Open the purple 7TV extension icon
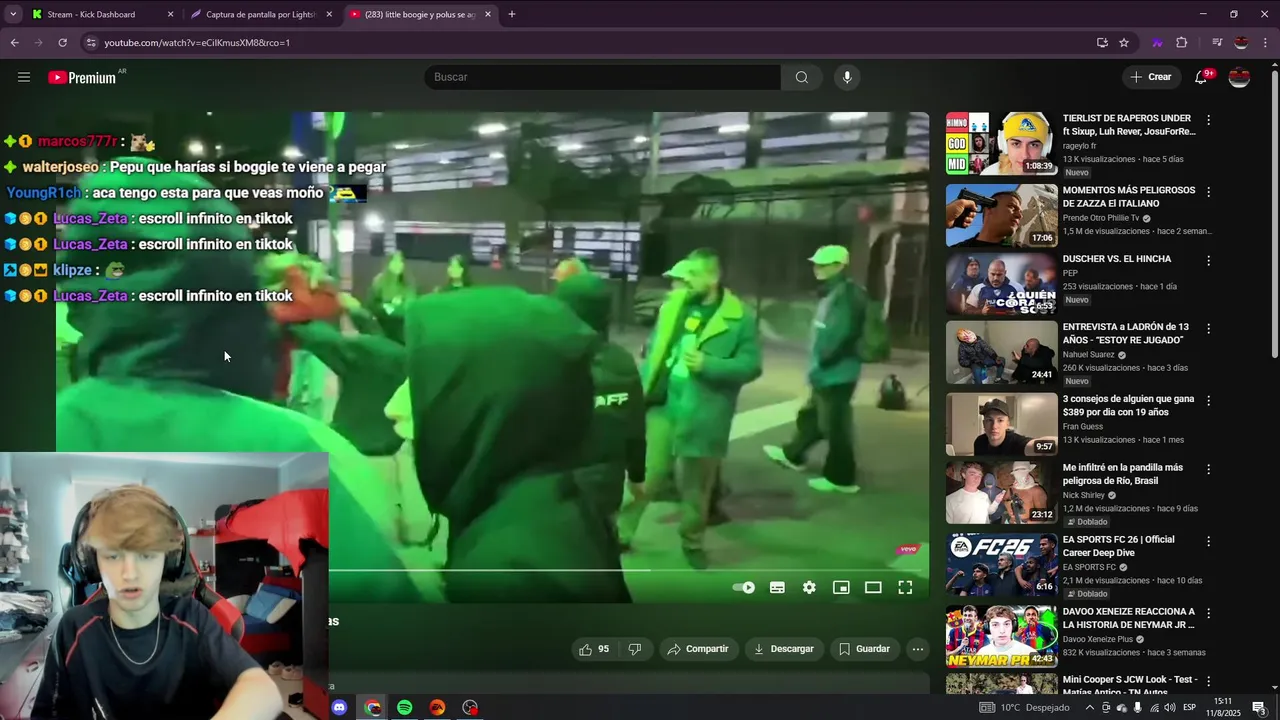The image size is (1280, 720). pos(1157,43)
